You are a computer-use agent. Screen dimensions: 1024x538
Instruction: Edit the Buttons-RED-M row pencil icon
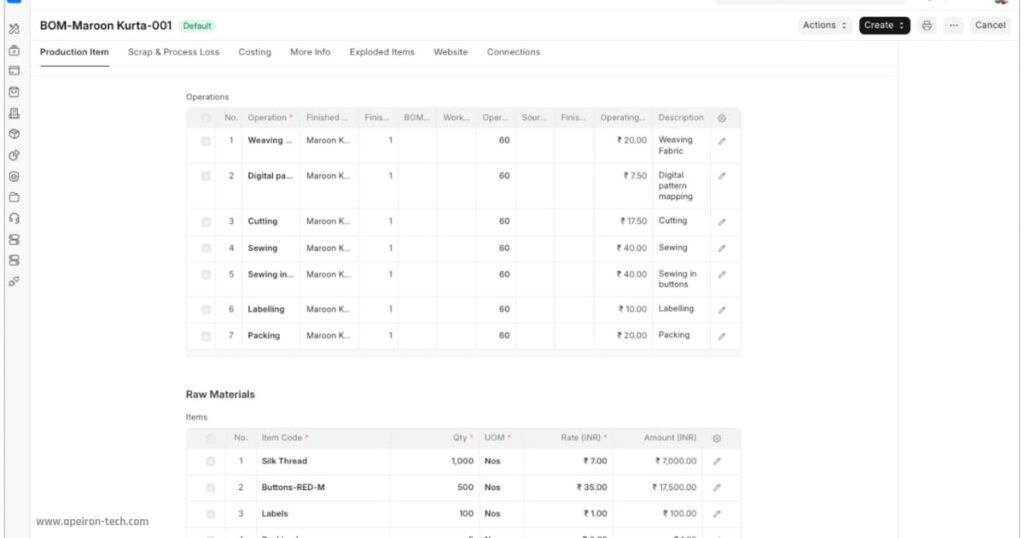pos(717,488)
